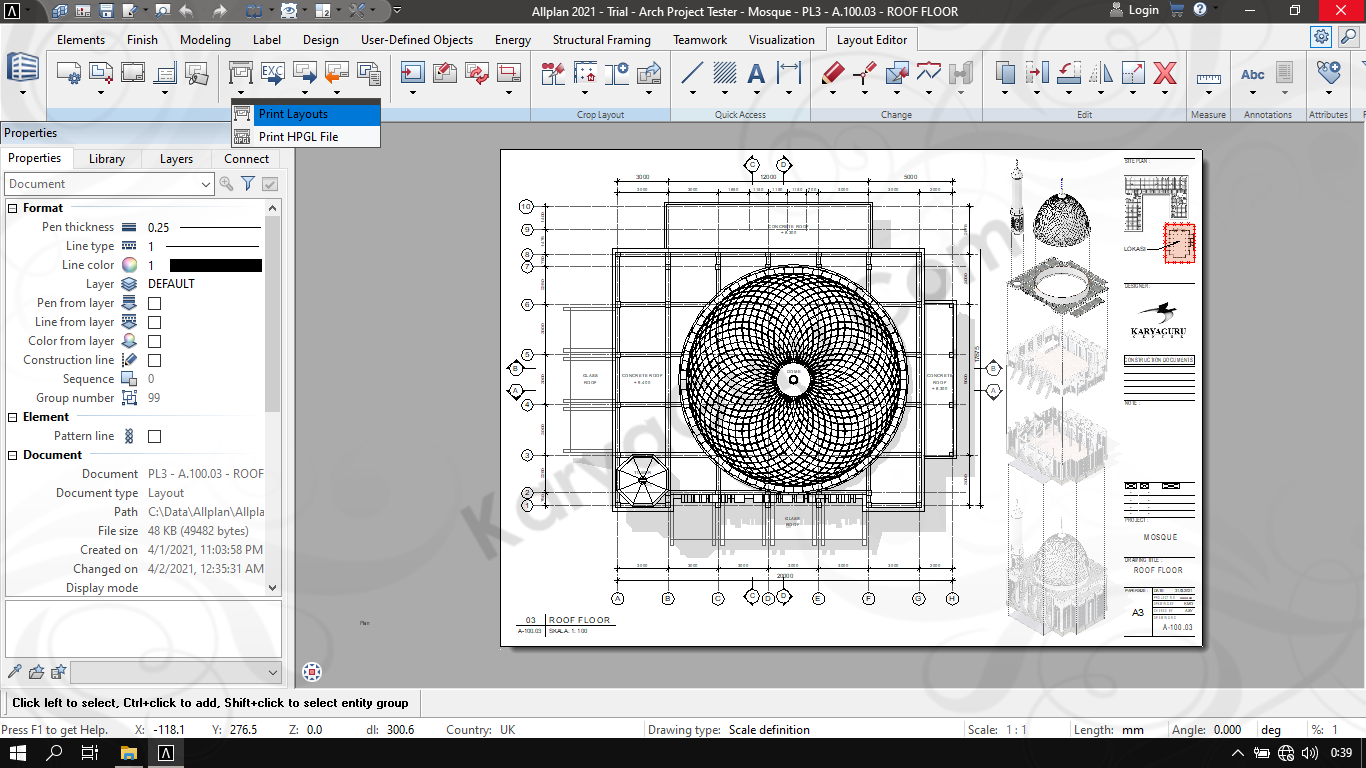Viewport: 1366px width, 768px height.
Task: Click the Hatching tool icon
Action: click(724, 73)
